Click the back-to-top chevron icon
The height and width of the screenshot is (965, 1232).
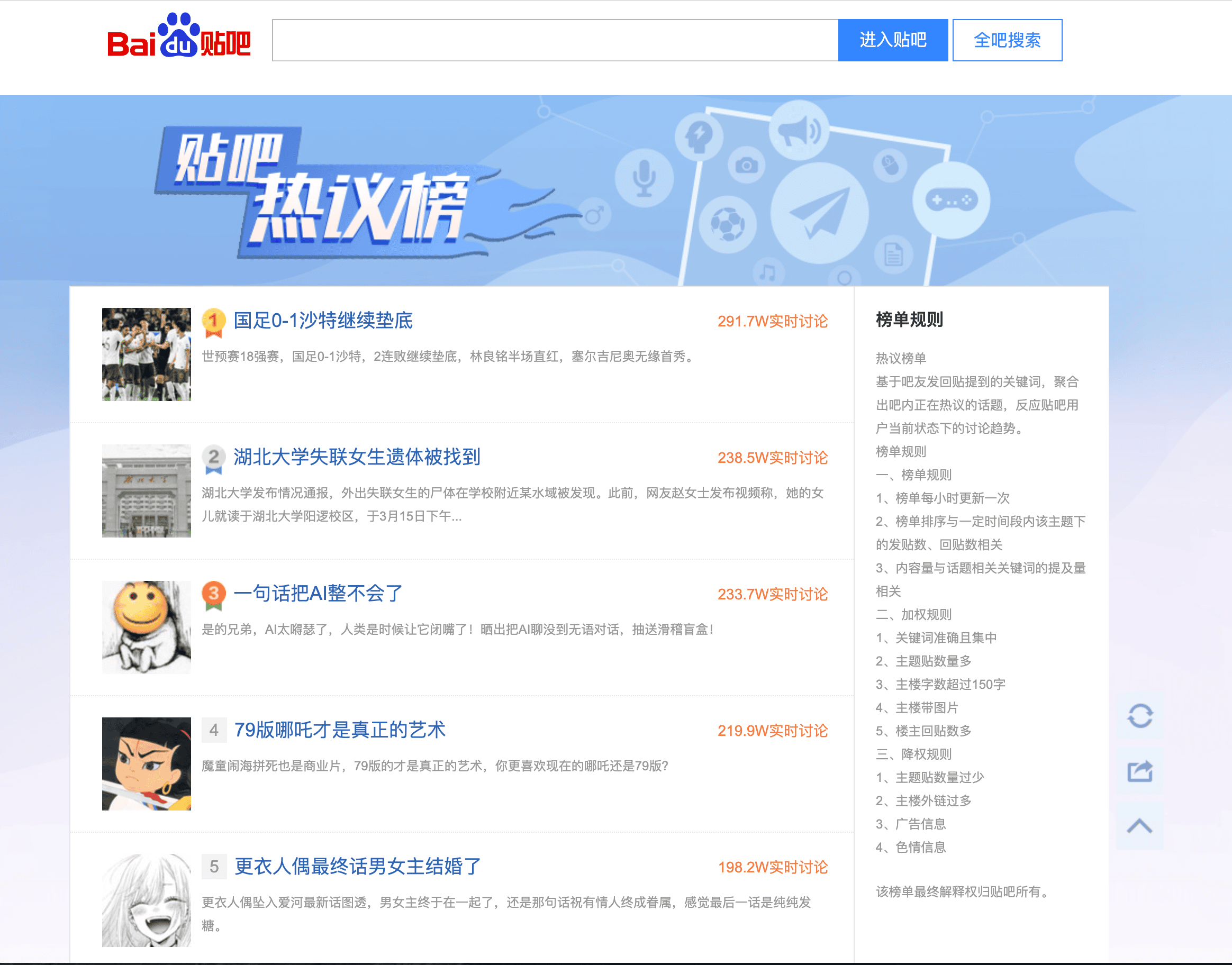(1139, 826)
